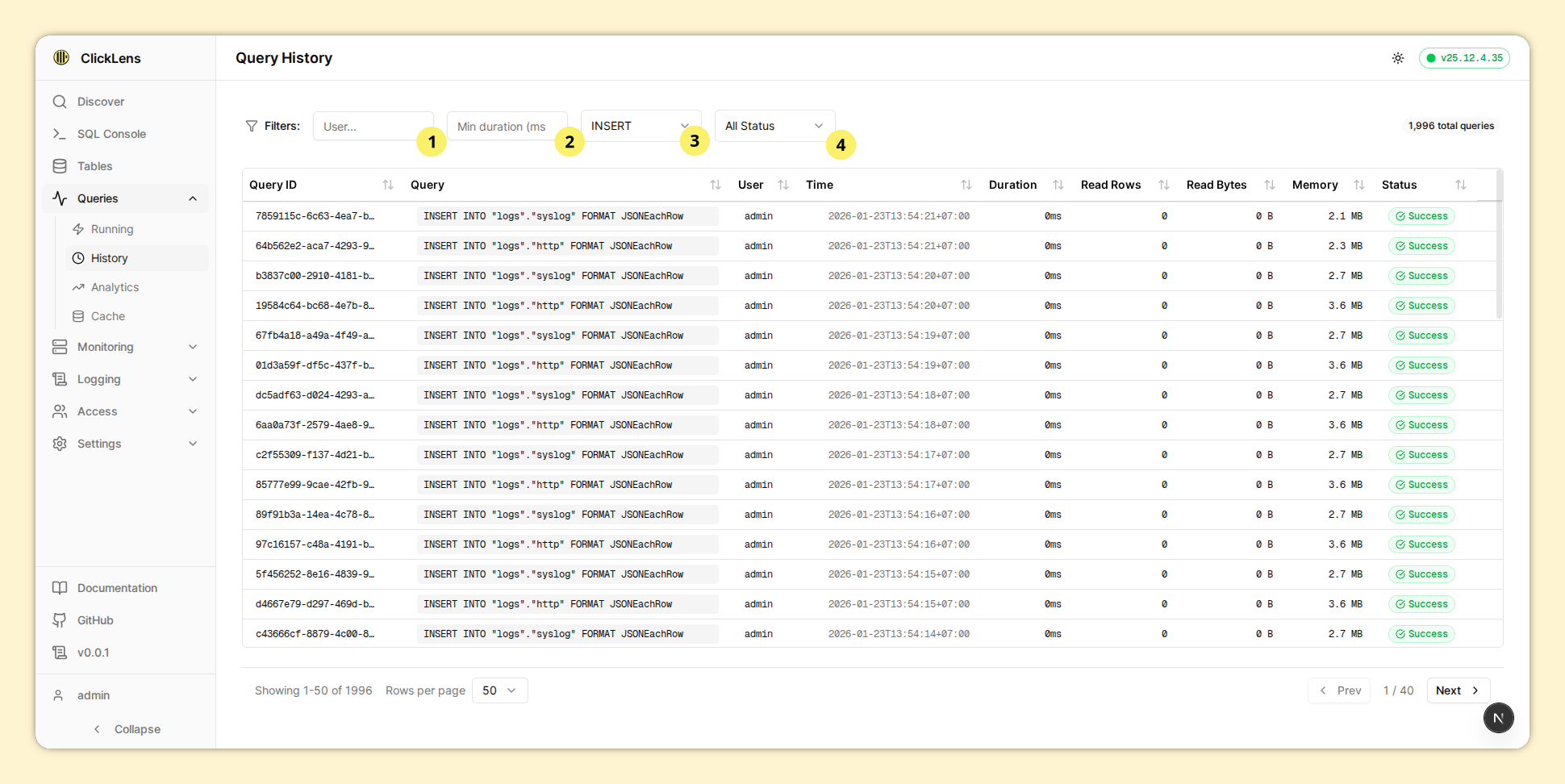Sort by Time column arrows

[966, 185]
